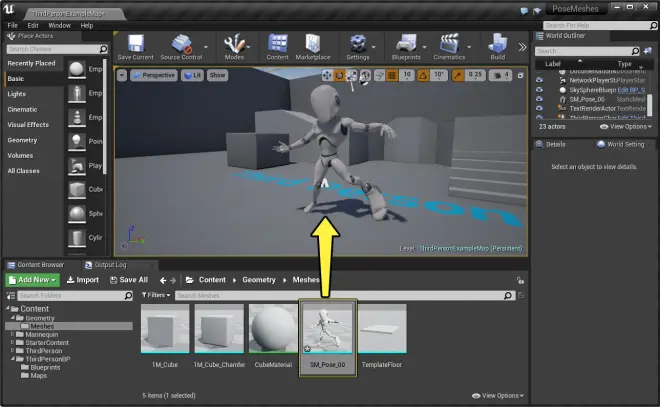Navigate forward with the right arrow in Content Browser
The height and width of the screenshot is (407, 660).
tap(173, 280)
